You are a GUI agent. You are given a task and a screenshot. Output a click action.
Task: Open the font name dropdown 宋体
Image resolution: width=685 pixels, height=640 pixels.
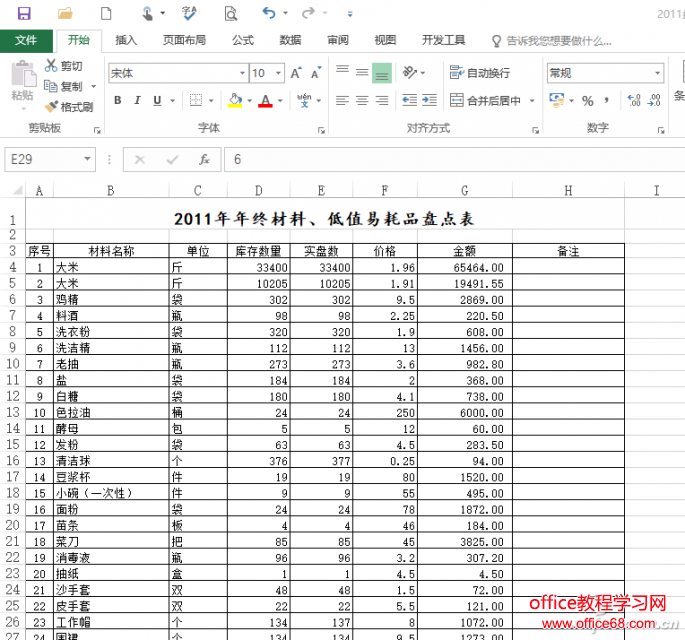click(x=242, y=73)
